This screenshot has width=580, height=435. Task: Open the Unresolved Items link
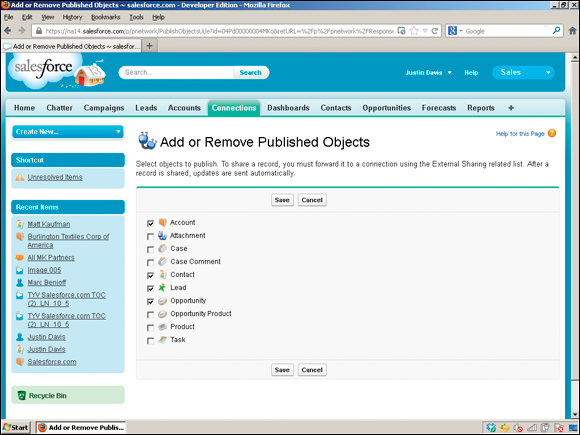[x=55, y=177]
